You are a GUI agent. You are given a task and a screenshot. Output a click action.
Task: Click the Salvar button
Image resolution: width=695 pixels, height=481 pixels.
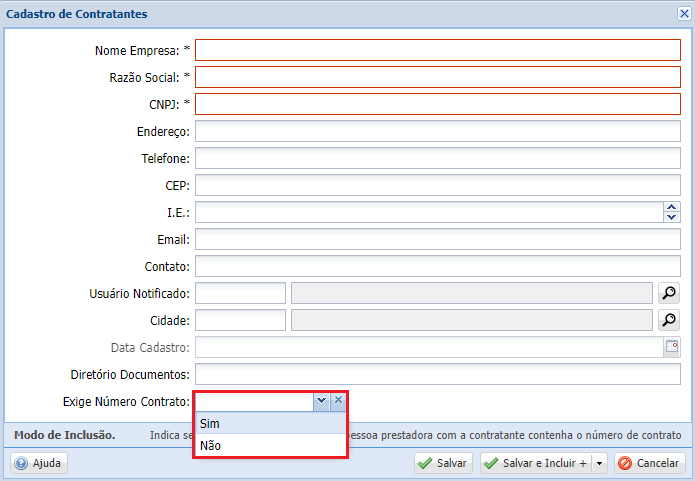pos(443,463)
